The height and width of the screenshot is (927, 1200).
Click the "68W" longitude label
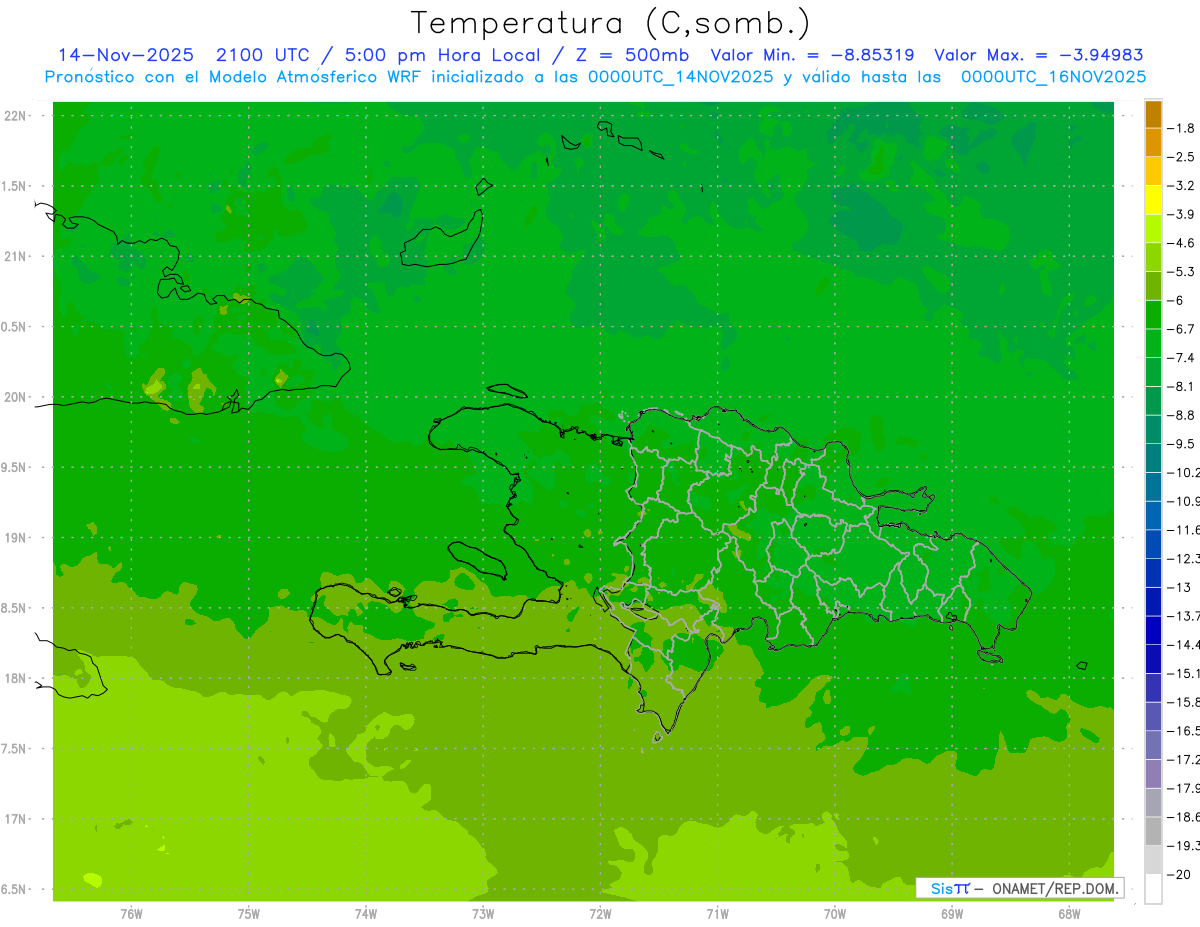1068,913
